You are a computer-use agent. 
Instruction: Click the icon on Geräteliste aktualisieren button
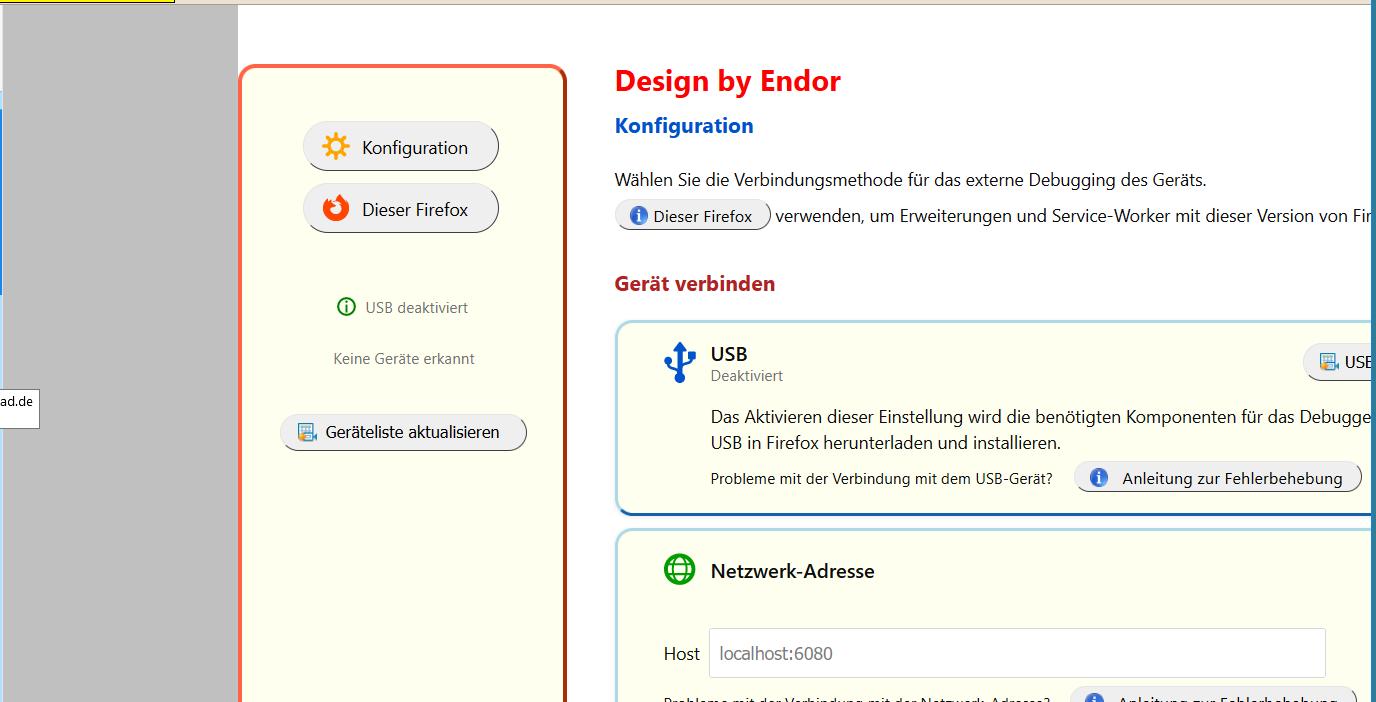tap(307, 433)
